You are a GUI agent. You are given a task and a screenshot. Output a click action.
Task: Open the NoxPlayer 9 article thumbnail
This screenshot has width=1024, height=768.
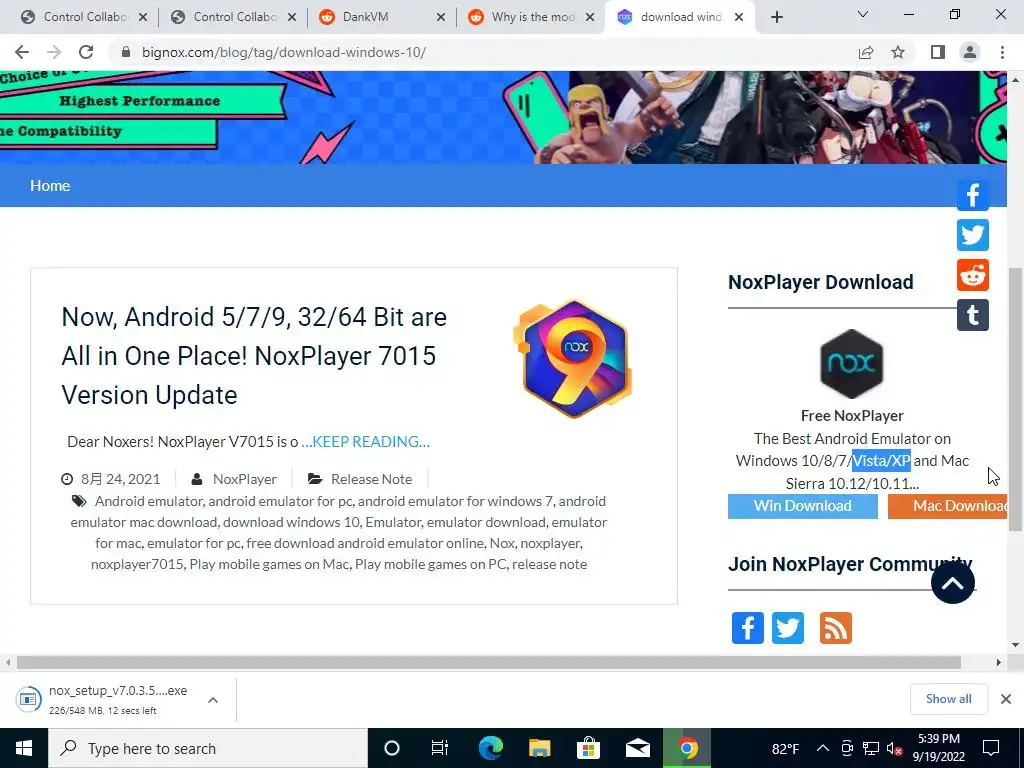tap(573, 359)
